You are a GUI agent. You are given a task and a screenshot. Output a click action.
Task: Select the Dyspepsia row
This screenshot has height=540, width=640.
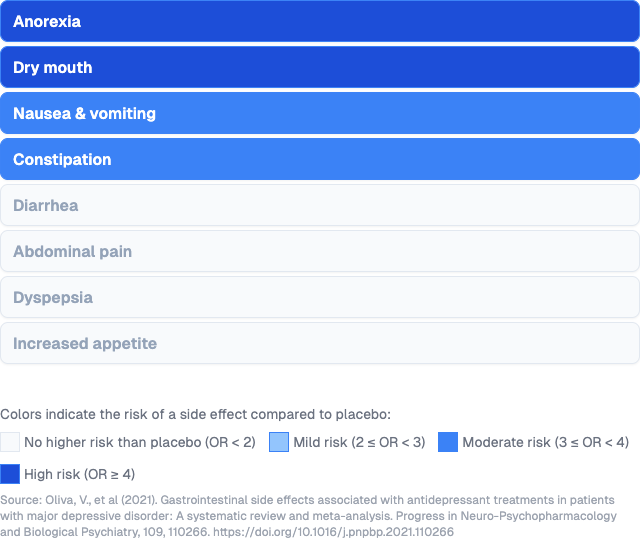[320, 297]
